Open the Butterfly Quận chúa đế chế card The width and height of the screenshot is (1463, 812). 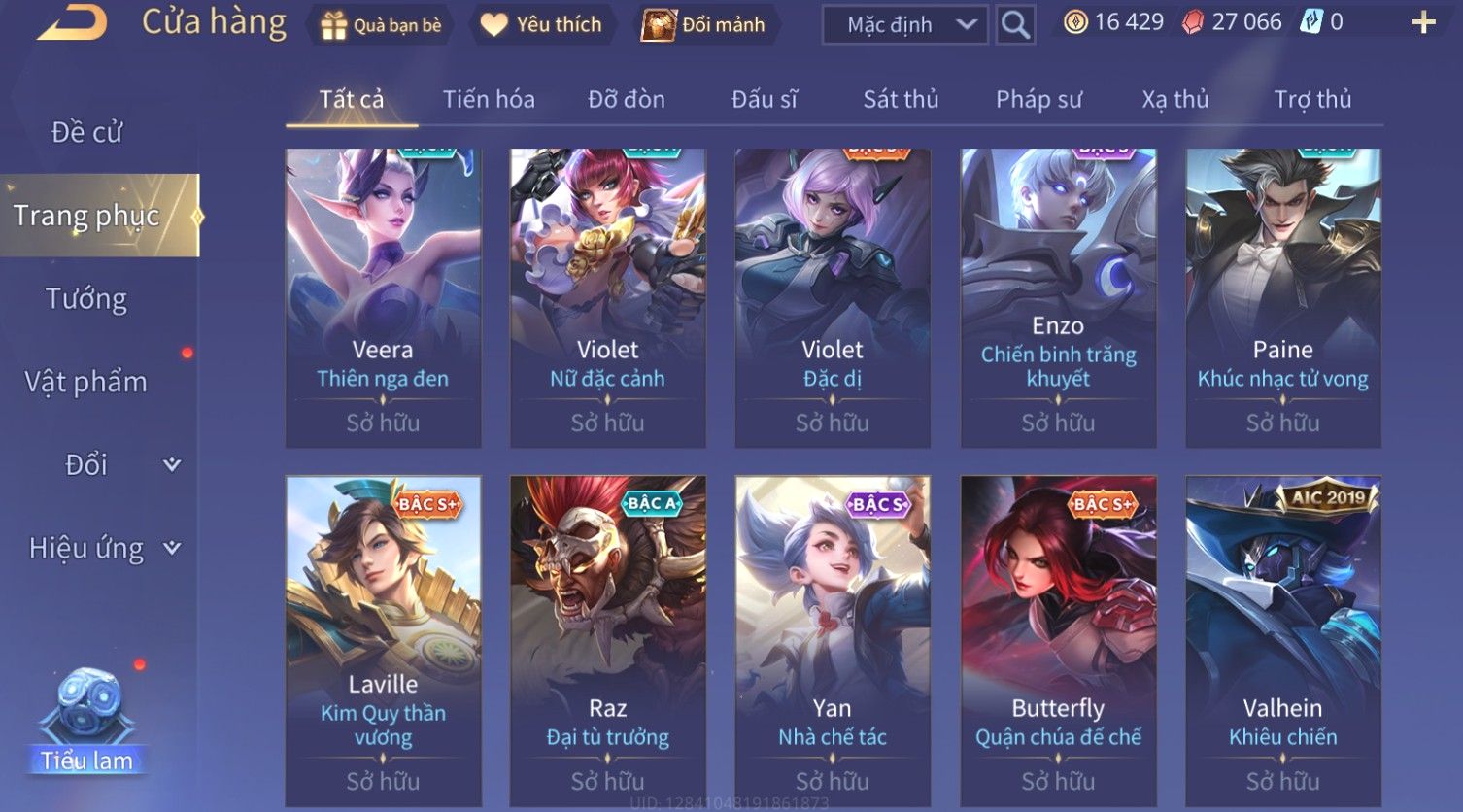click(x=1058, y=641)
